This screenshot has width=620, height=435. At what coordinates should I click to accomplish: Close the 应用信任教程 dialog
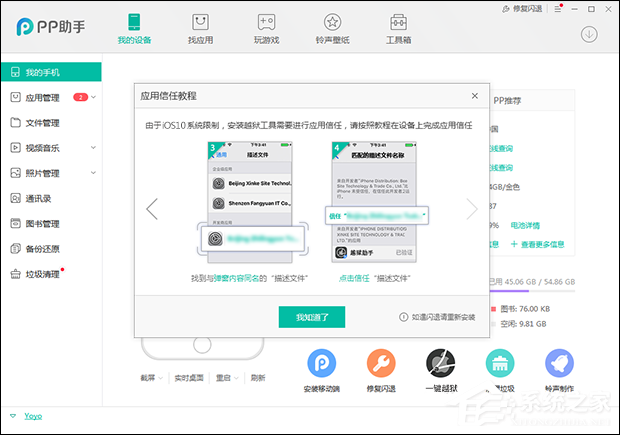coord(475,96)
